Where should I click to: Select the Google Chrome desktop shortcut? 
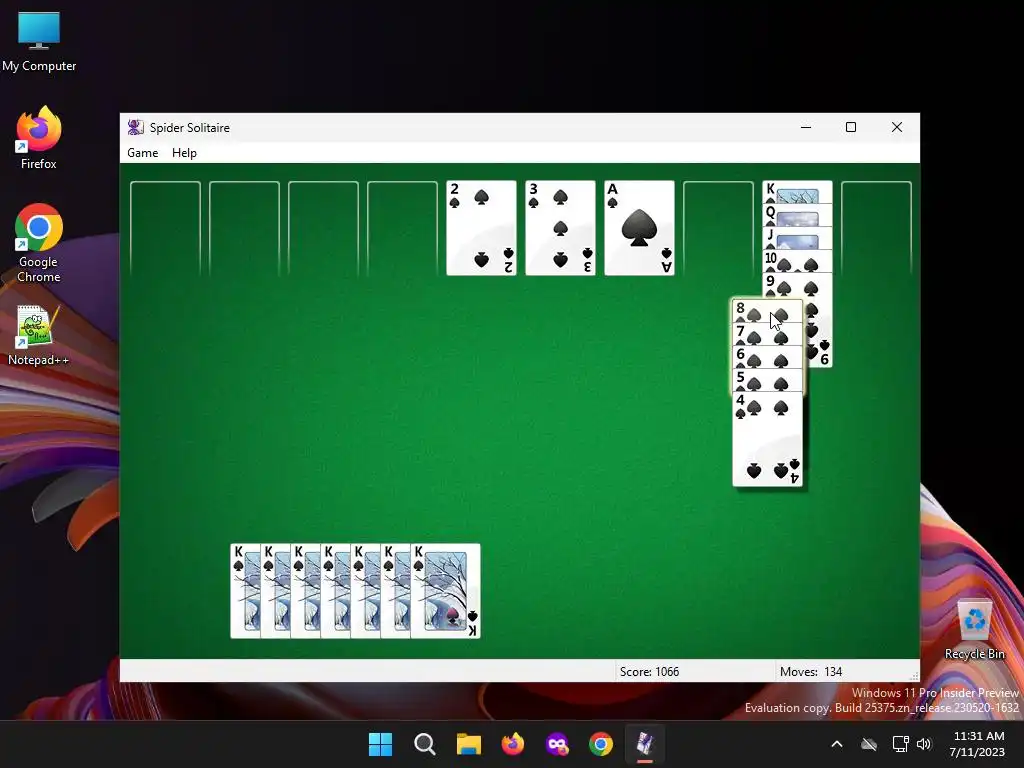[x=39, y=243]
